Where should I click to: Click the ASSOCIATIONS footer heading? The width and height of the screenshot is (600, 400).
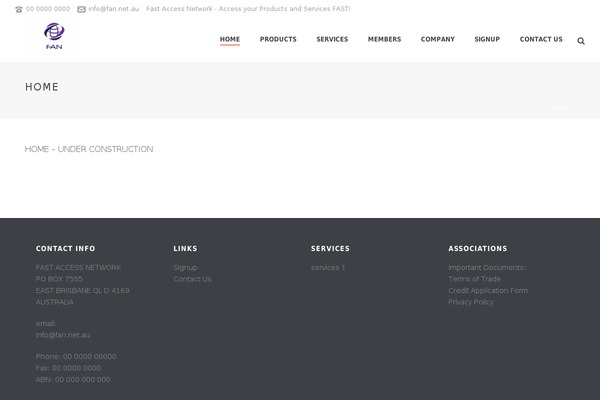click(x=478, y=248)
